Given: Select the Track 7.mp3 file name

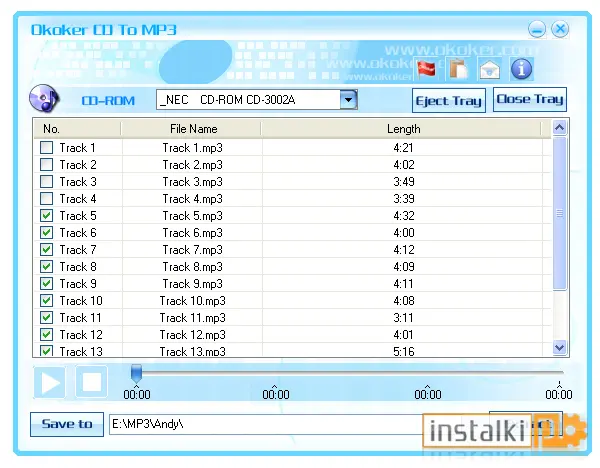Looking at the screenshot, I should coord(192,250).
